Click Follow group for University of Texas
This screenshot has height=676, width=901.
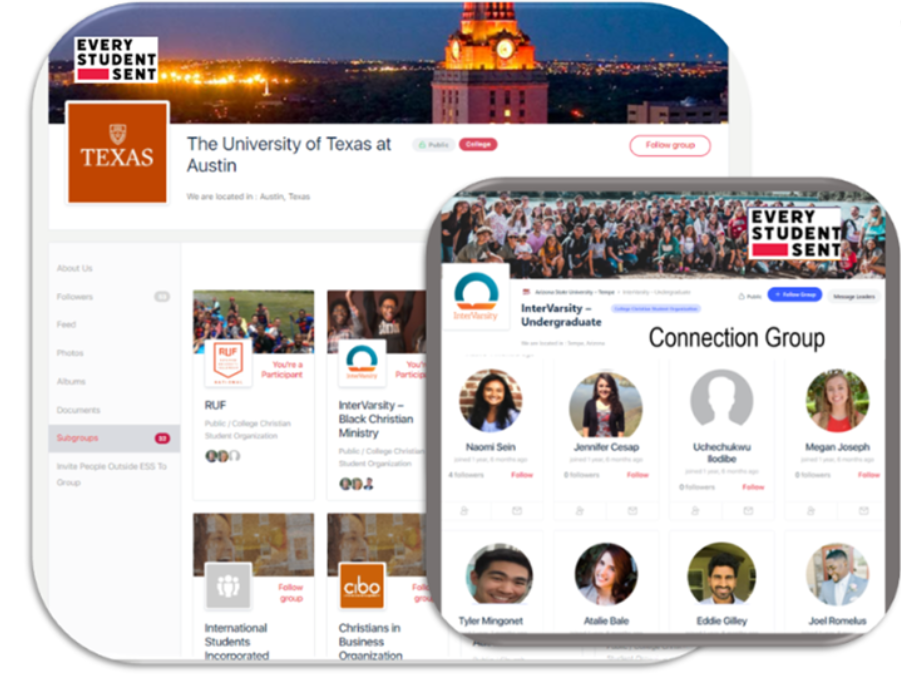click(669, 146)
